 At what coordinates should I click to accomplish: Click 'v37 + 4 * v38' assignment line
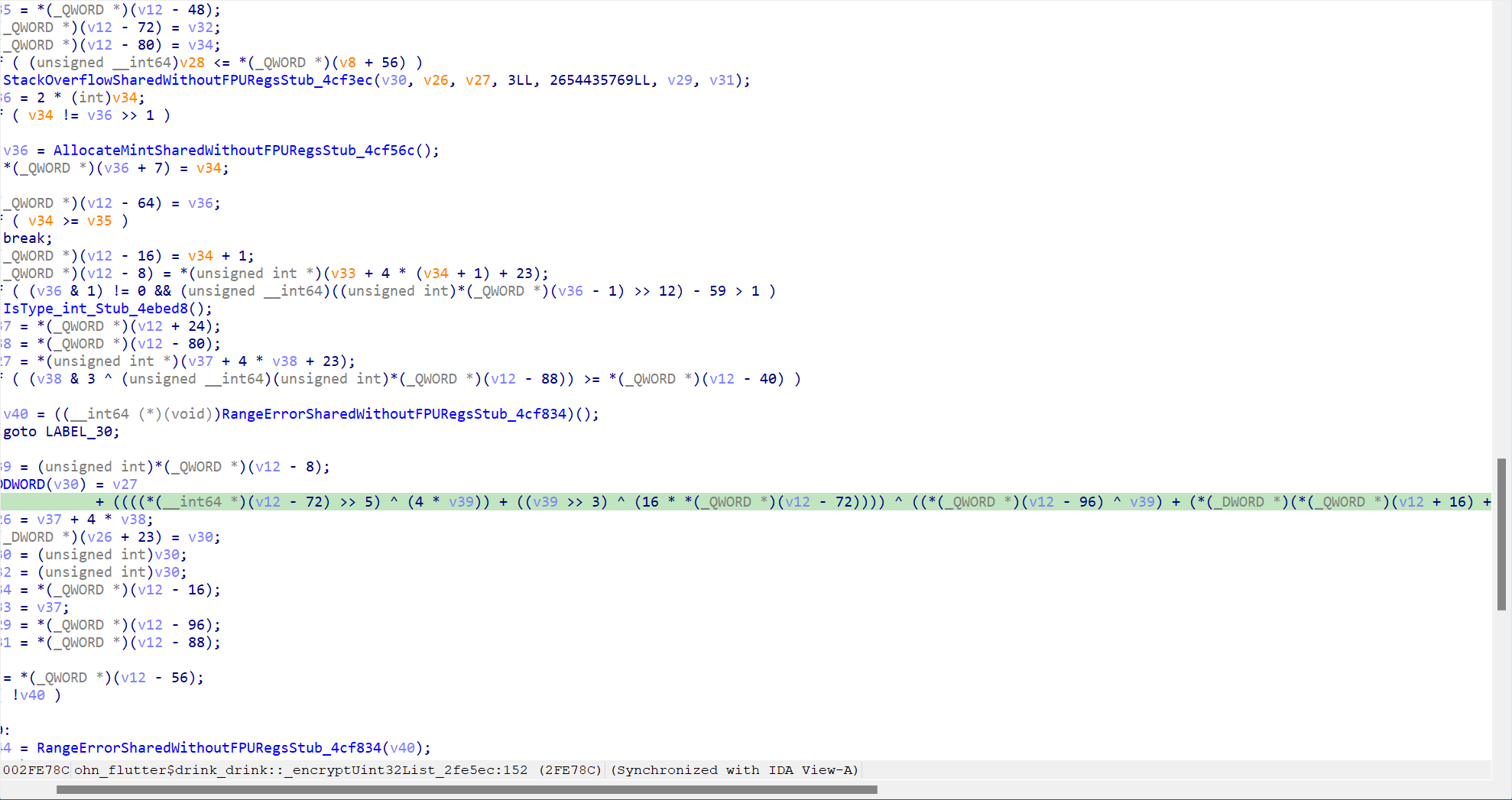(78, 520)
